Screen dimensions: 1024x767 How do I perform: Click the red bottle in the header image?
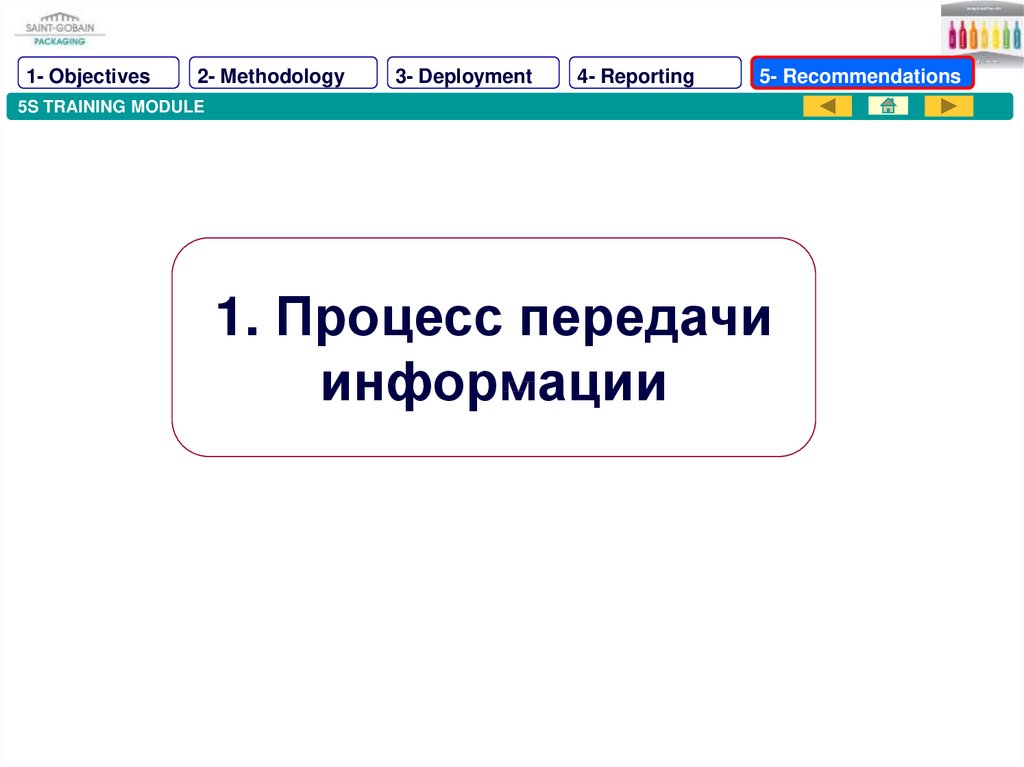point(965,36)
